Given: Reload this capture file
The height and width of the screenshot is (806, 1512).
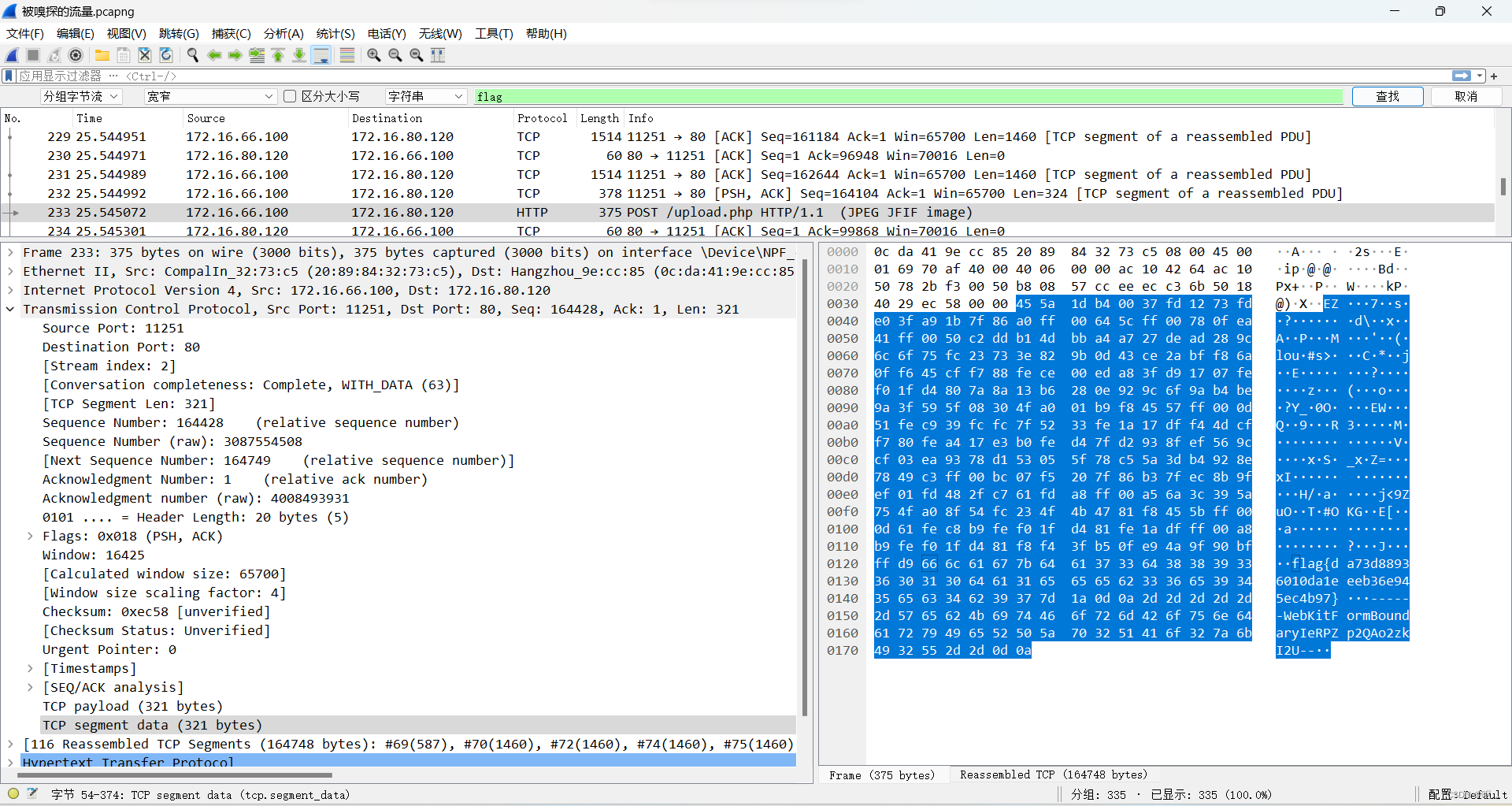Looking at the screenshot, I should tap(166, 55).
